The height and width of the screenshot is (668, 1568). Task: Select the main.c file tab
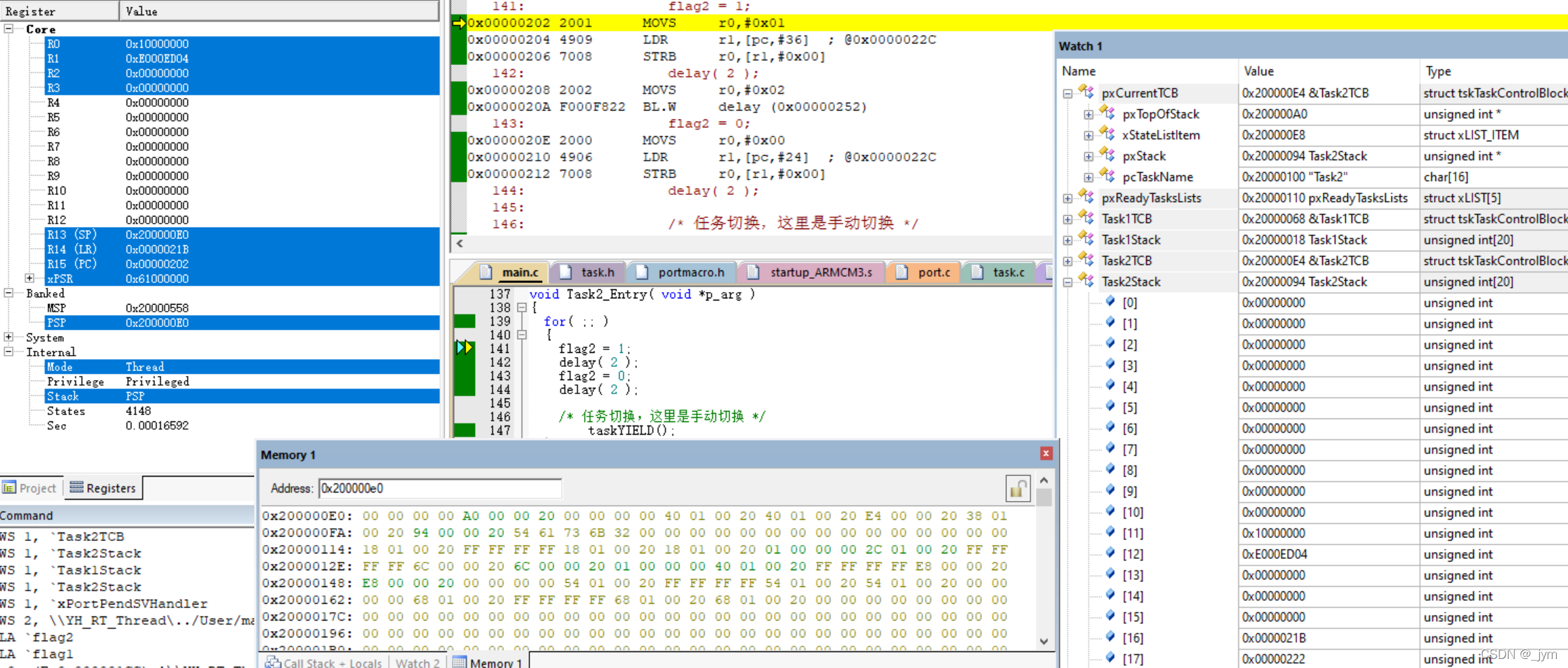coord(511,272)
